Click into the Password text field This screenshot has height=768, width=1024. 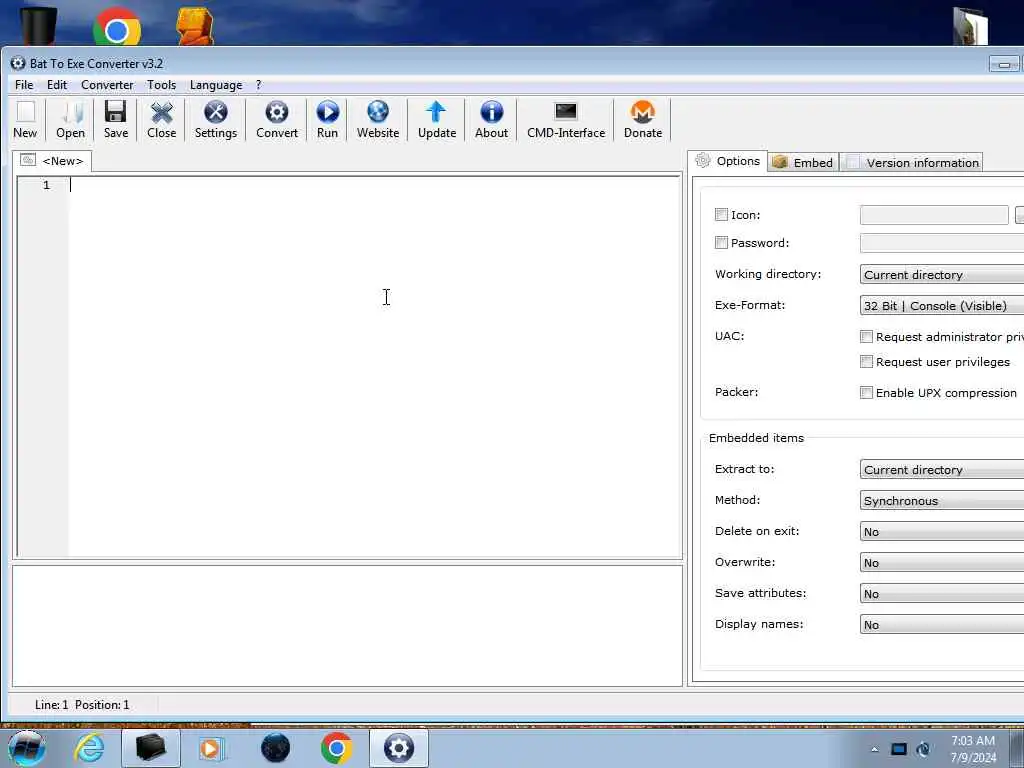pos(942,243)
